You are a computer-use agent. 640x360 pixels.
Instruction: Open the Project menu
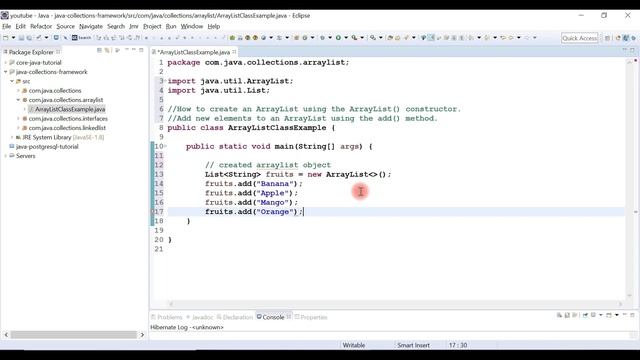(x=152, y=26)
